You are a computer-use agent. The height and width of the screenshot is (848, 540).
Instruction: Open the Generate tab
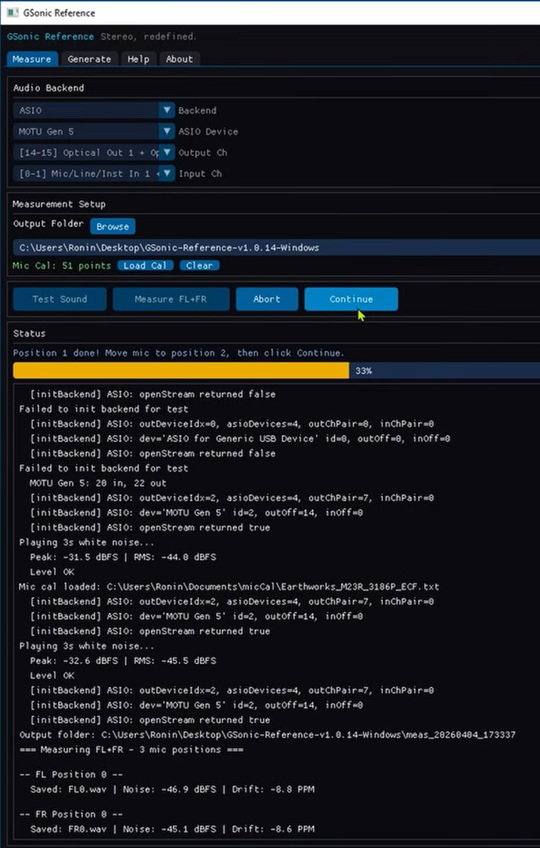click(89, 59)
